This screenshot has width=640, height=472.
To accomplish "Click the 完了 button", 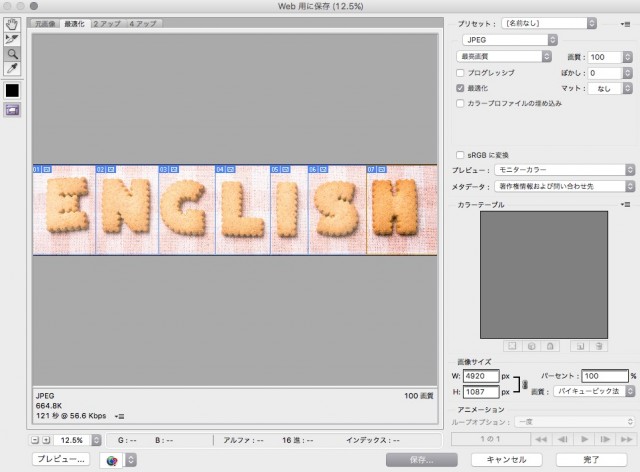I will 591,459.
